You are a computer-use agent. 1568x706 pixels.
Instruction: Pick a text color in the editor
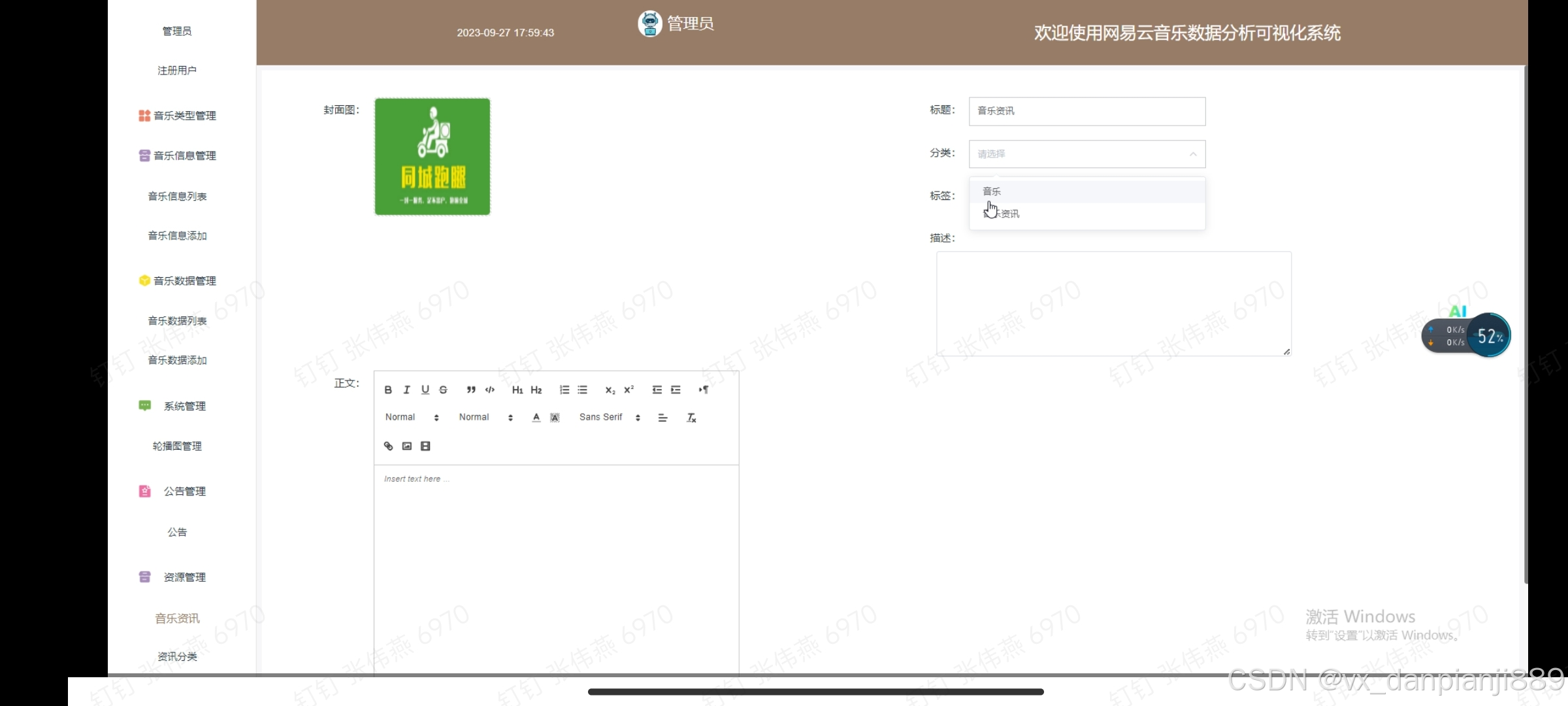[x=536, y=417]
